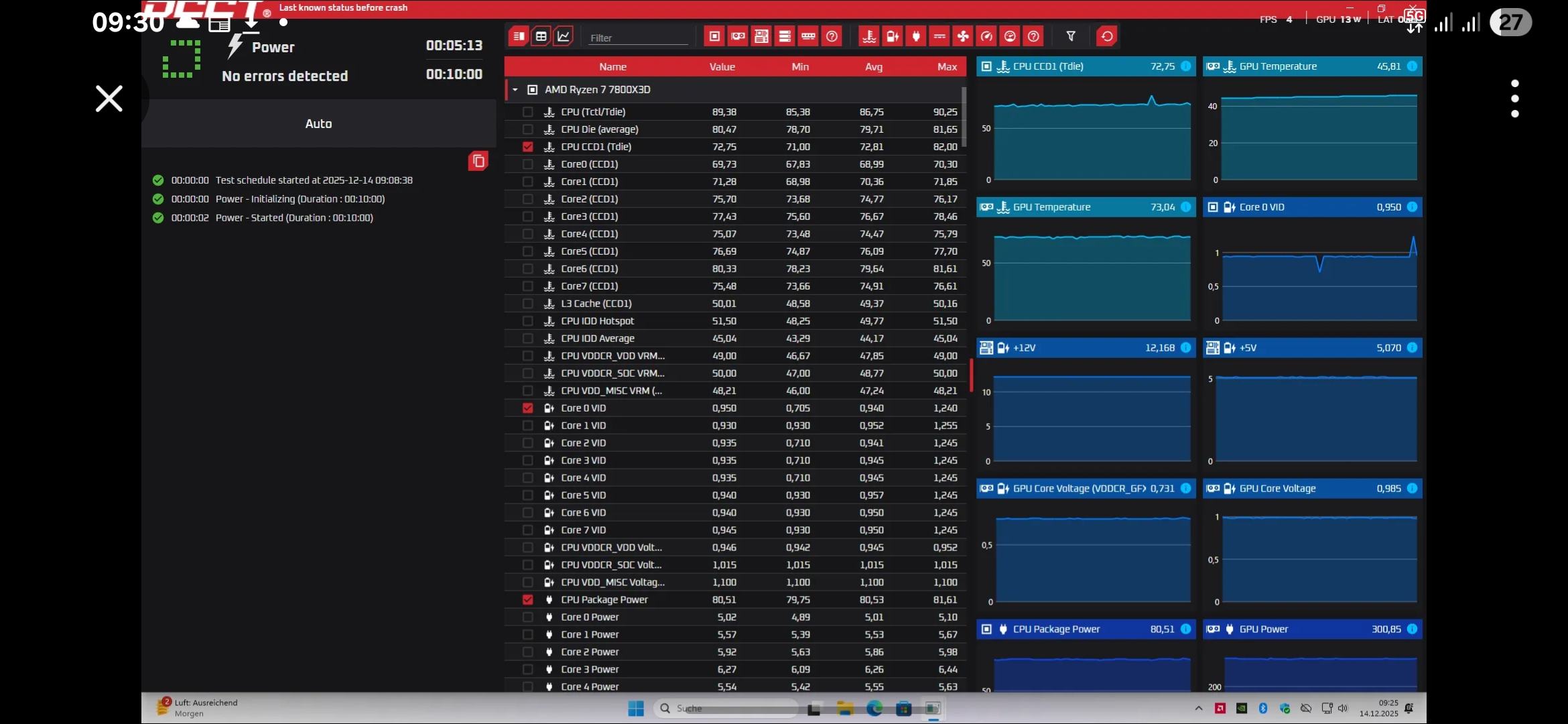Click the Auto test mode button
Viewport: 1568px width, 724px height.
[318, 123]
